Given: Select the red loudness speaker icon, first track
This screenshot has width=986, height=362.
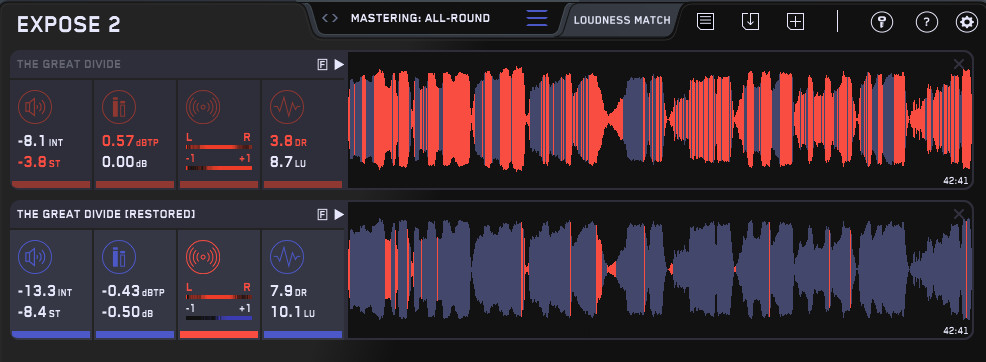Looking at the screenshot, I should (x=35, y=107).
